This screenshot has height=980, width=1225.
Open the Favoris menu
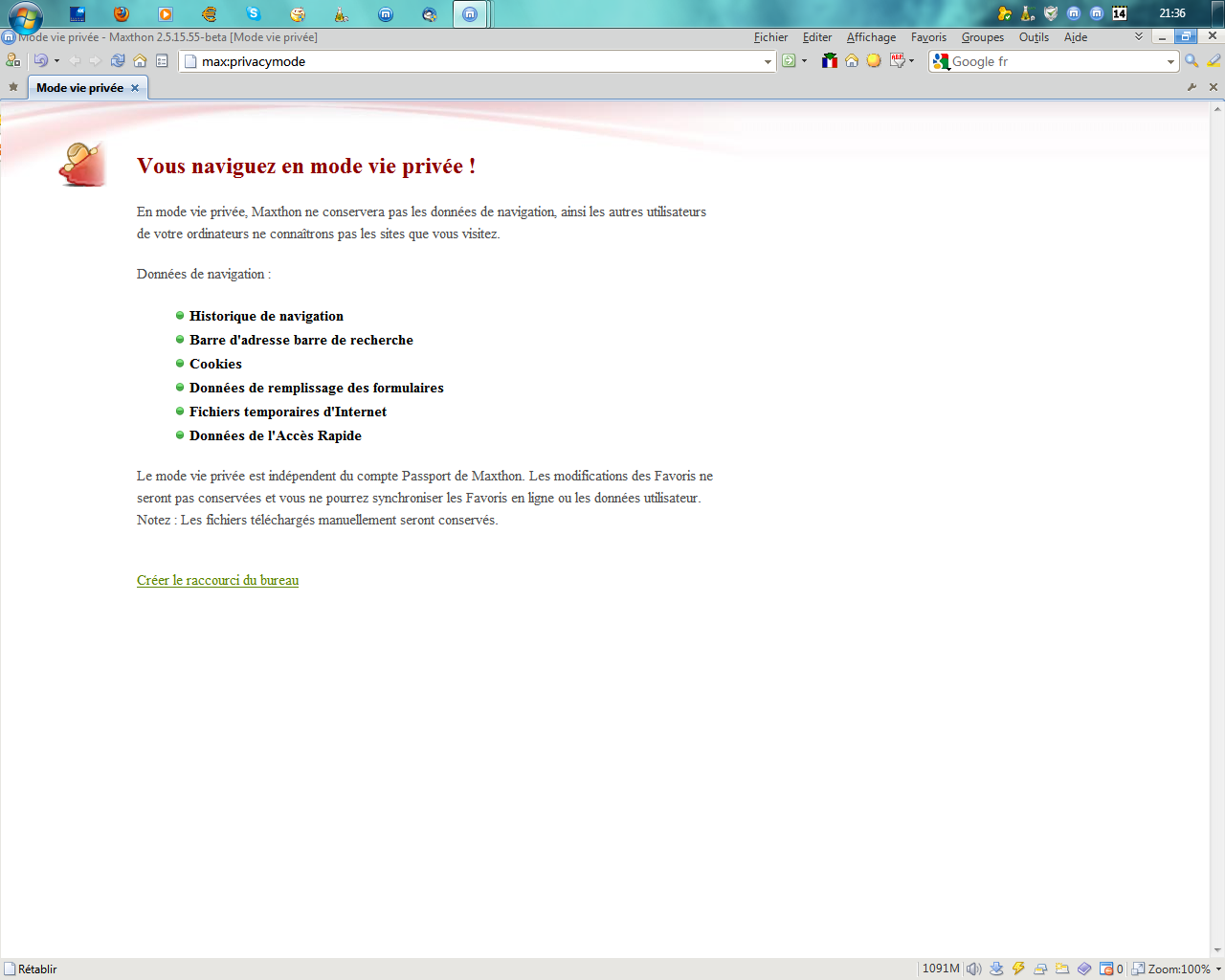(x=928, y=37)
